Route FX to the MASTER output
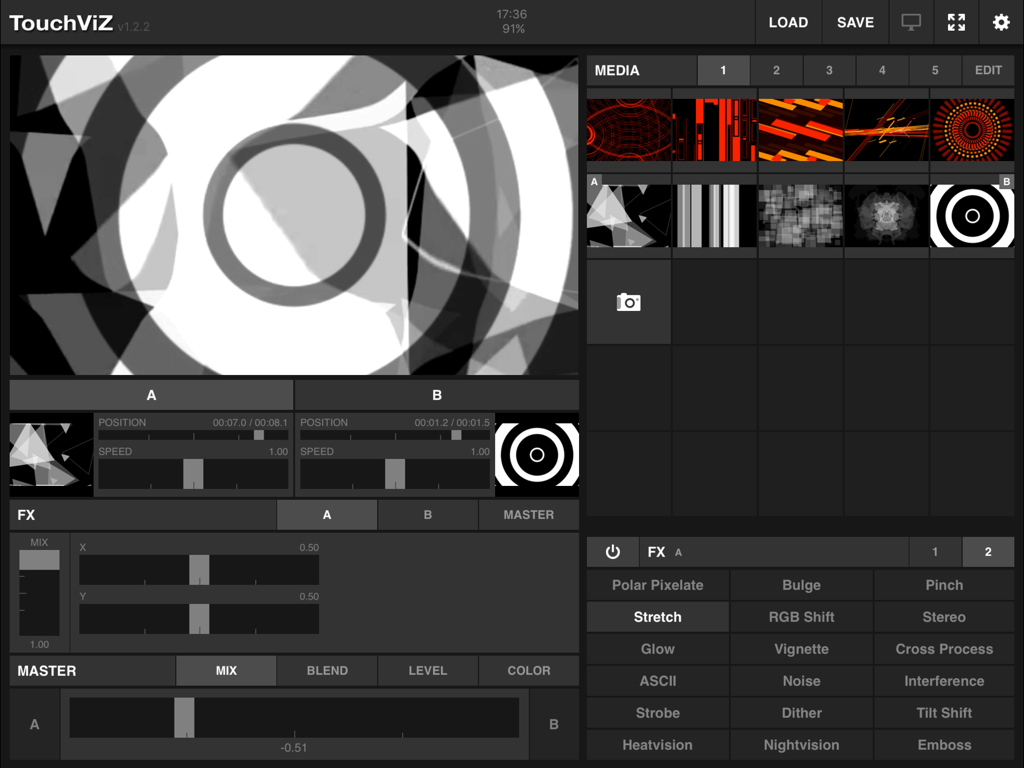Image resolution: width=1024 pixels, height=768 pixels. [x=528, y=515]
